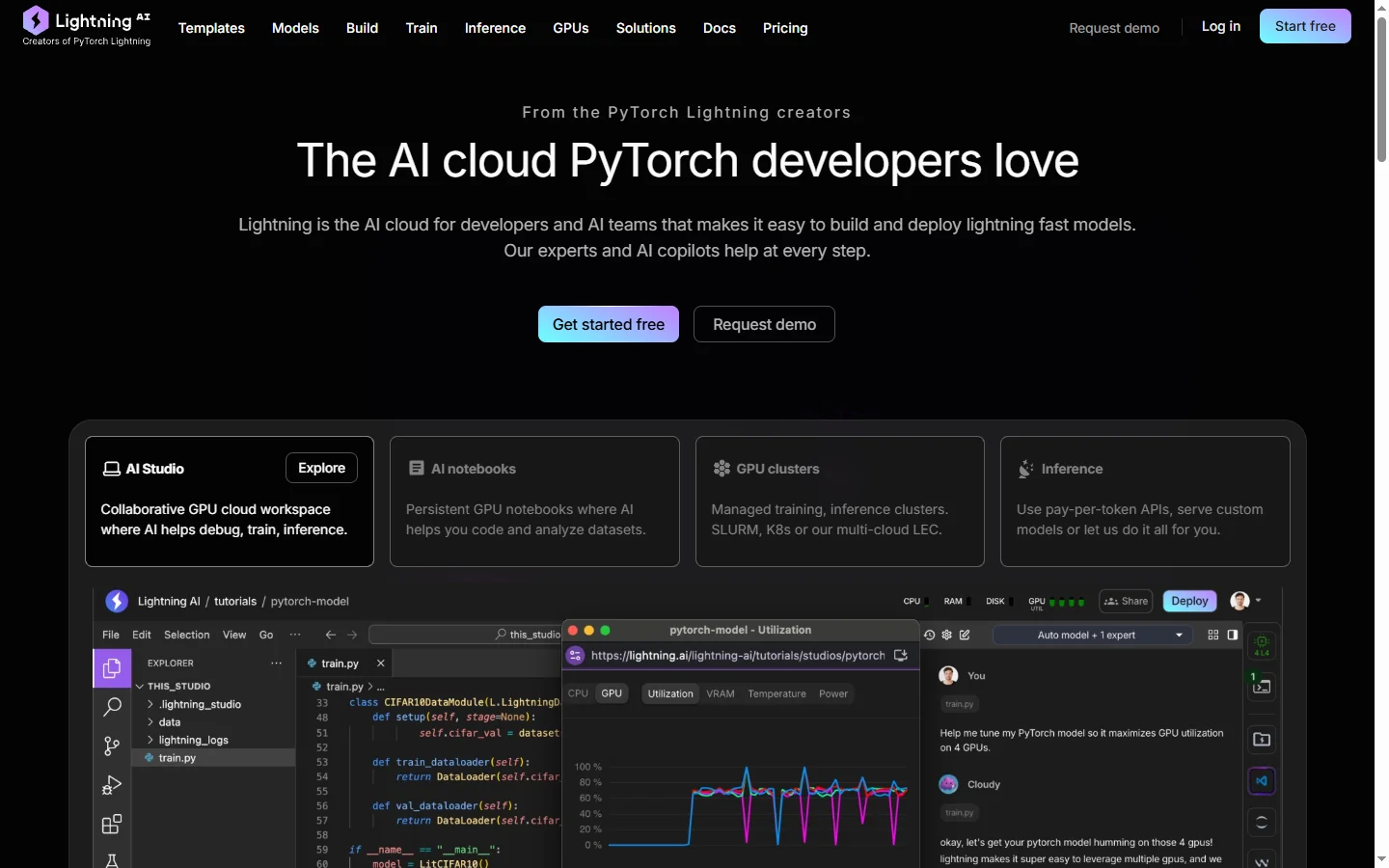Screen dimensions: 1389x868
Task: Click the studio Lightning bolt logo
Action: tap(117, 601)
